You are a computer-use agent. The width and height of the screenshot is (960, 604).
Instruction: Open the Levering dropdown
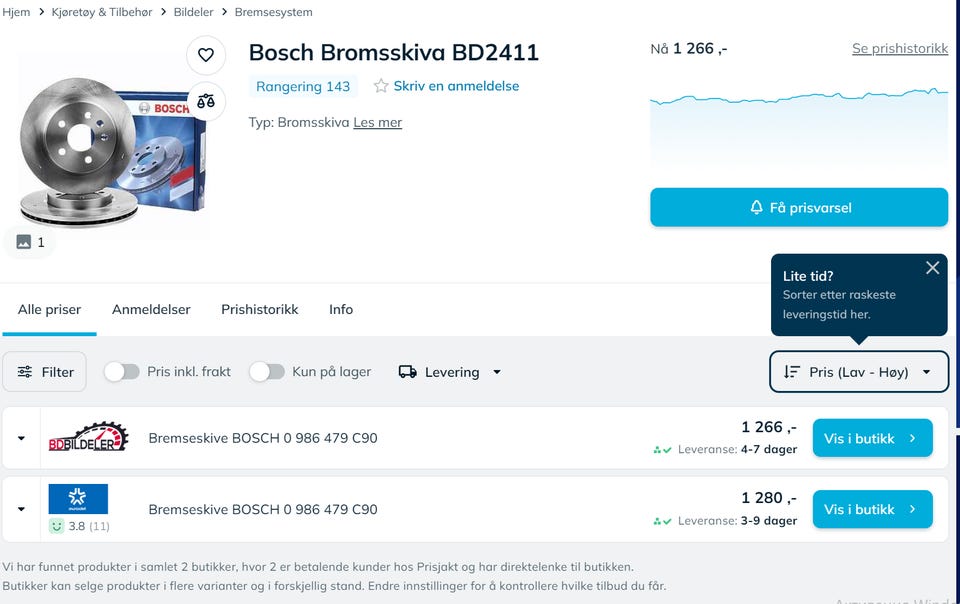(450, 372)
